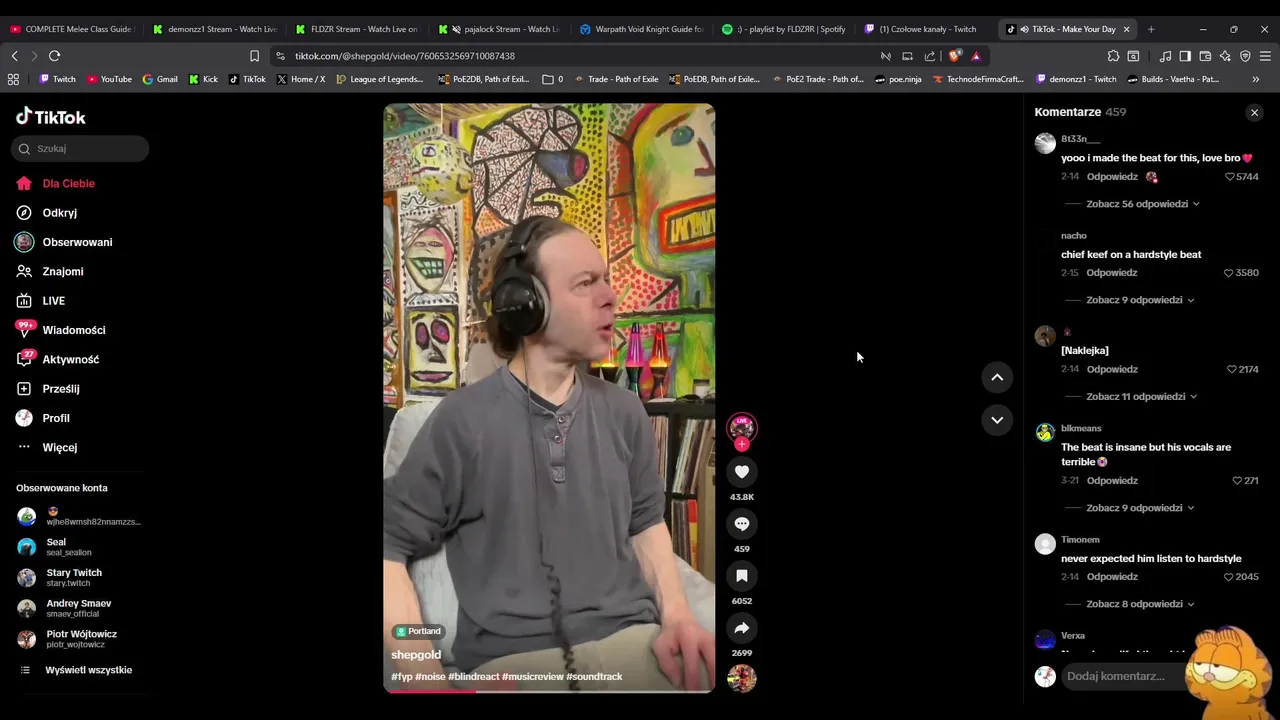Open Znajomi page

point(51,271)
